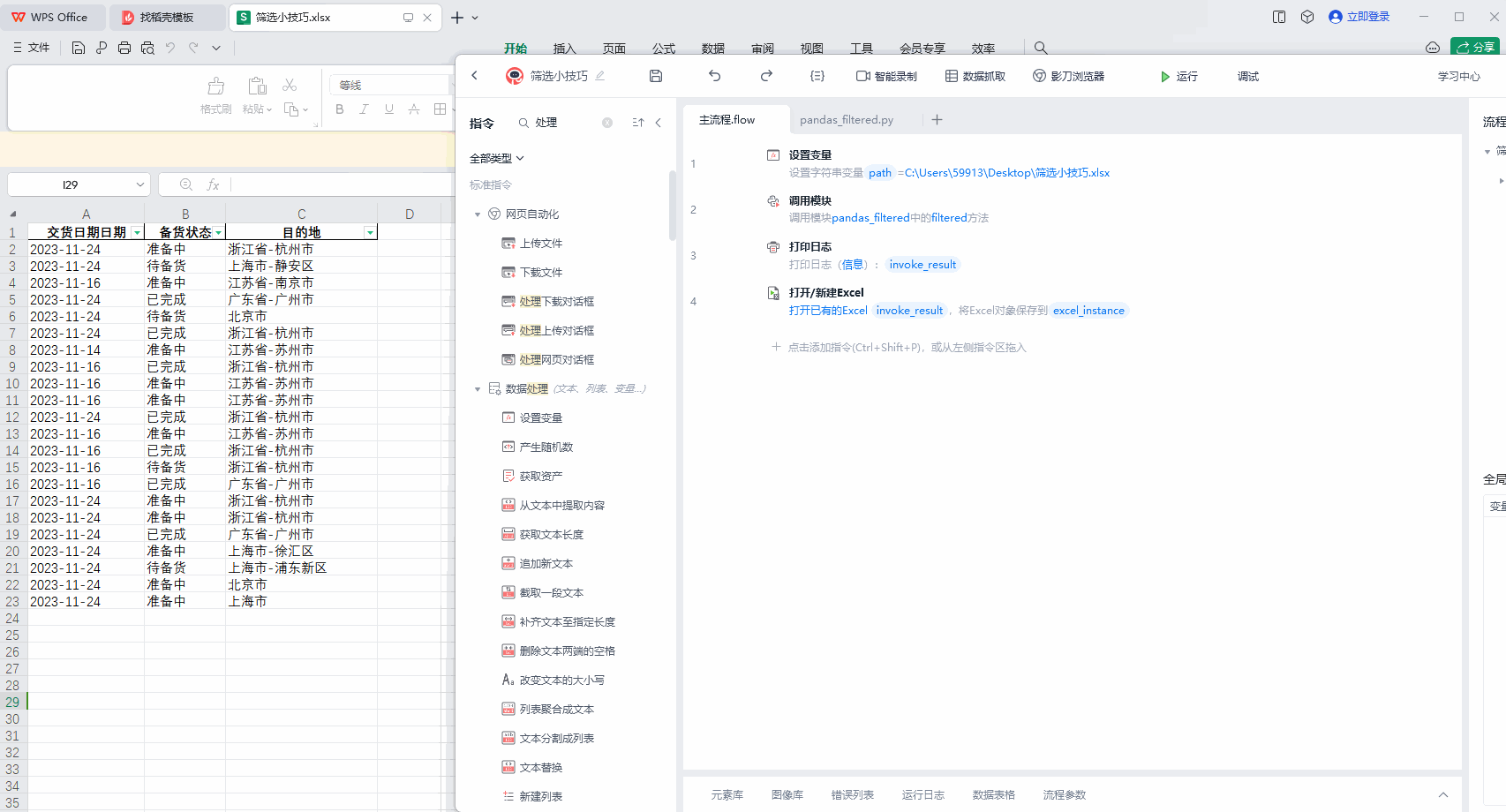Open filter dropdown on 目的地 column
The width and height of the screenshot is (1506, 812).
pos(370,232)
